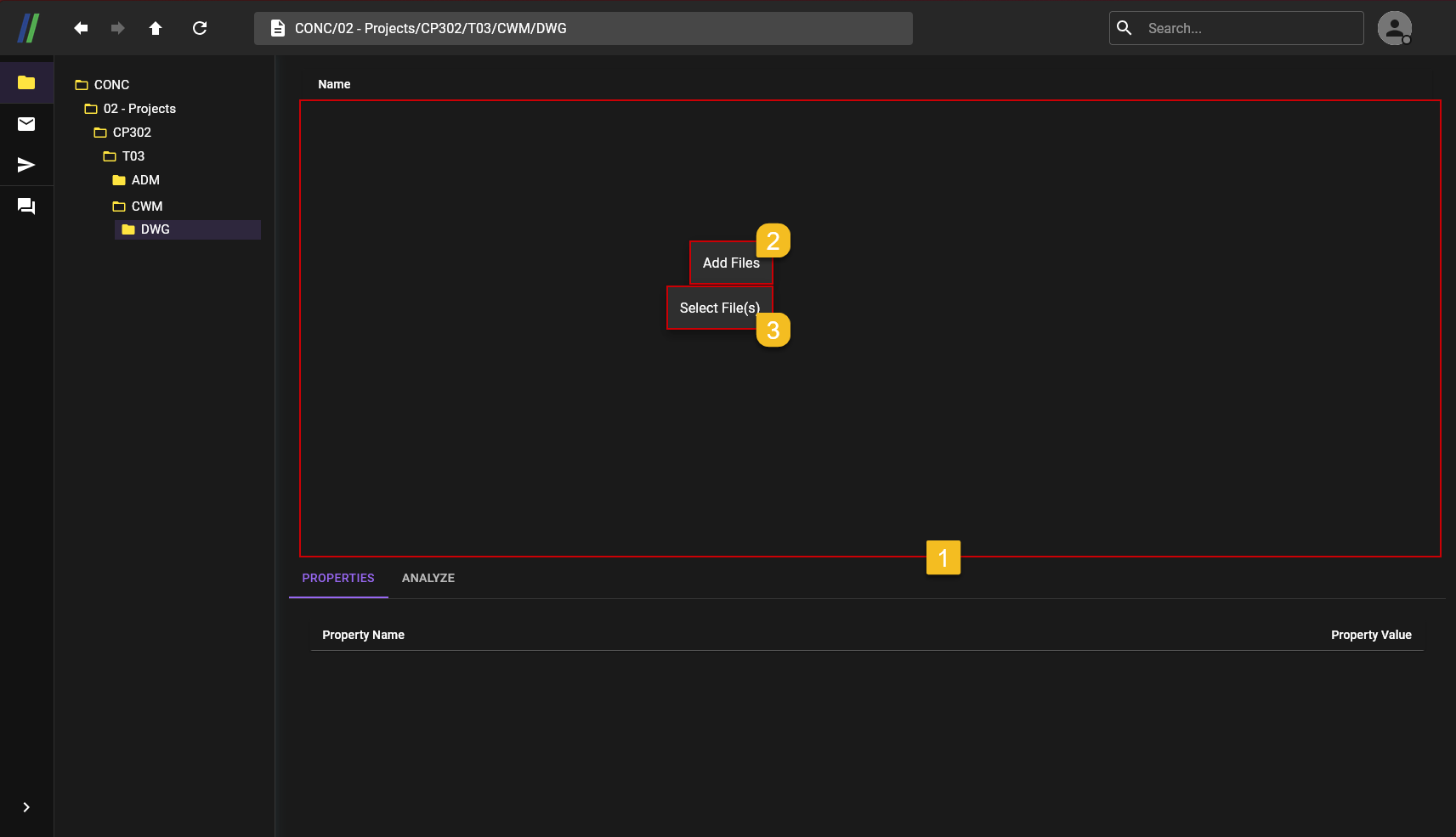Select the 02 - Projects folder
1456x837 pixels.
tap(139, 109)
